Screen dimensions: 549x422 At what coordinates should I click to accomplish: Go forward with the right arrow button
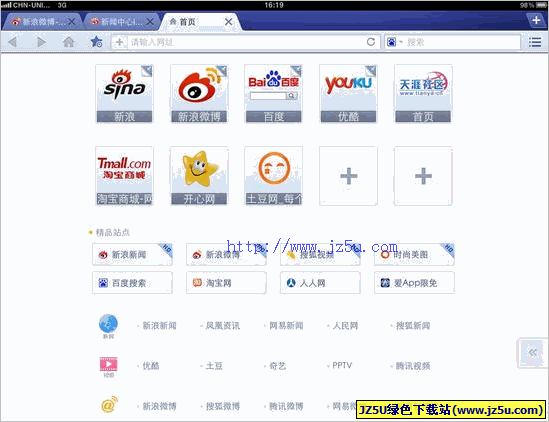click(41, 42)
